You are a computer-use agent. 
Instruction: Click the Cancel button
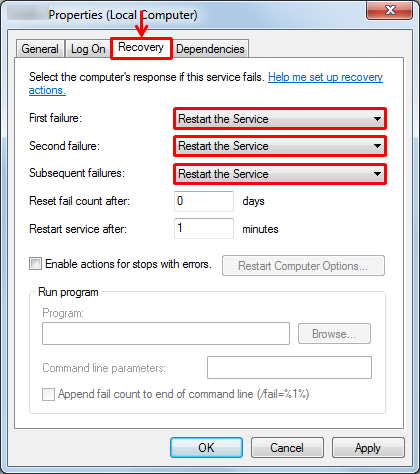[x=287, y=448]
